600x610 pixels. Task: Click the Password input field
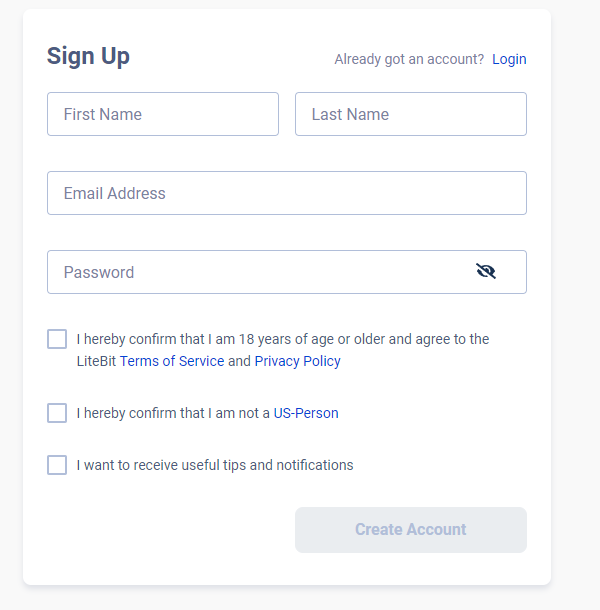pos(260,272)
